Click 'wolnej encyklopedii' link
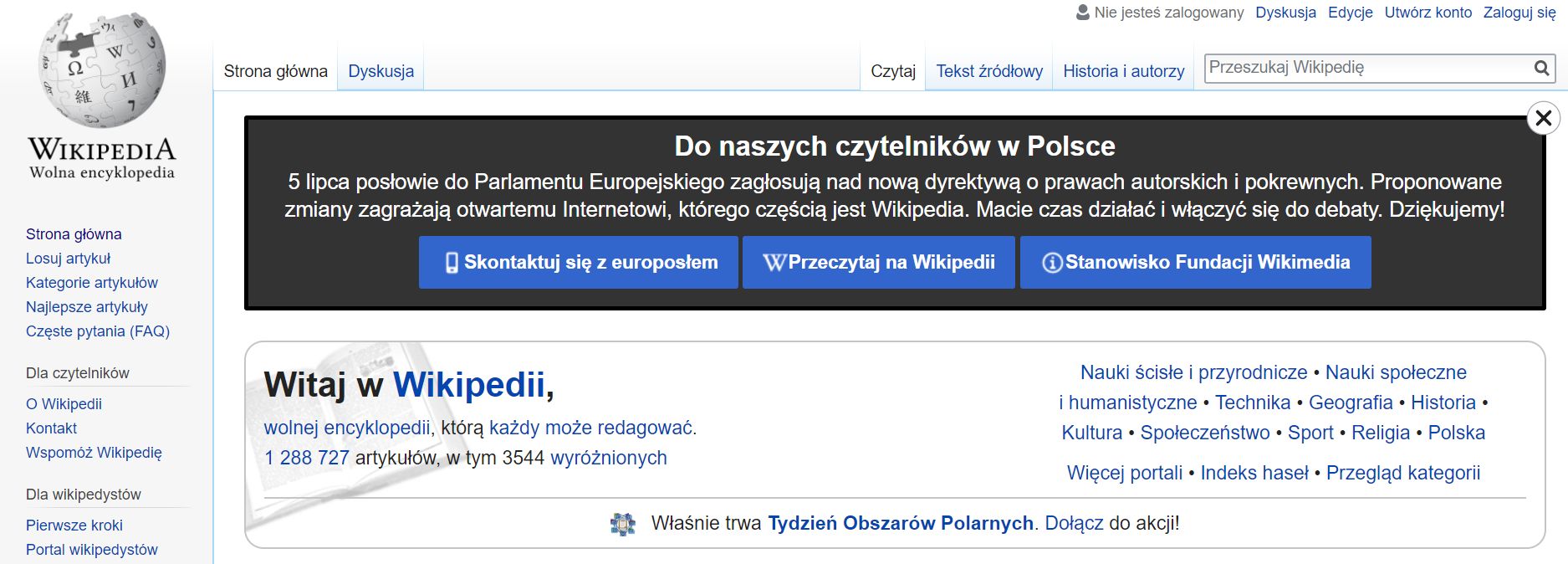The height and width of the screenshot is (564, 1568). click(347, 428)
